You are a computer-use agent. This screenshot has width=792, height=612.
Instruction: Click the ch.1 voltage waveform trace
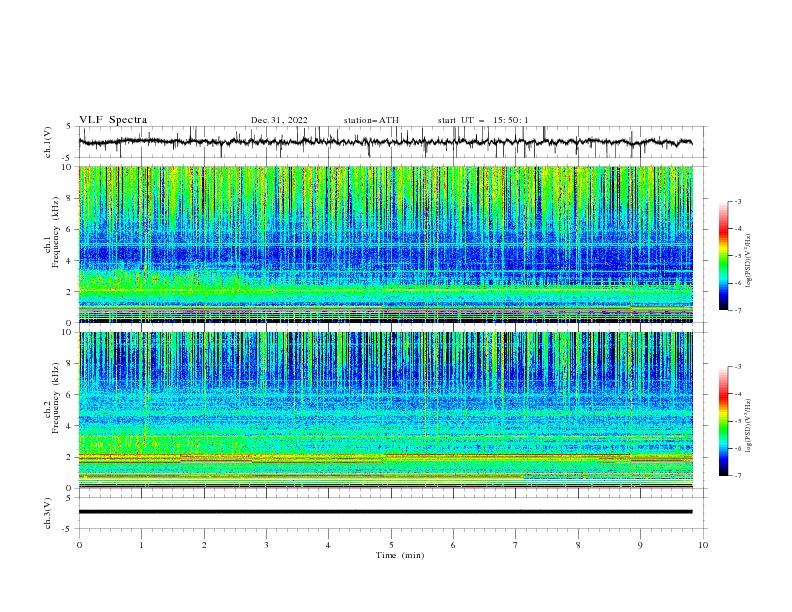385,142
